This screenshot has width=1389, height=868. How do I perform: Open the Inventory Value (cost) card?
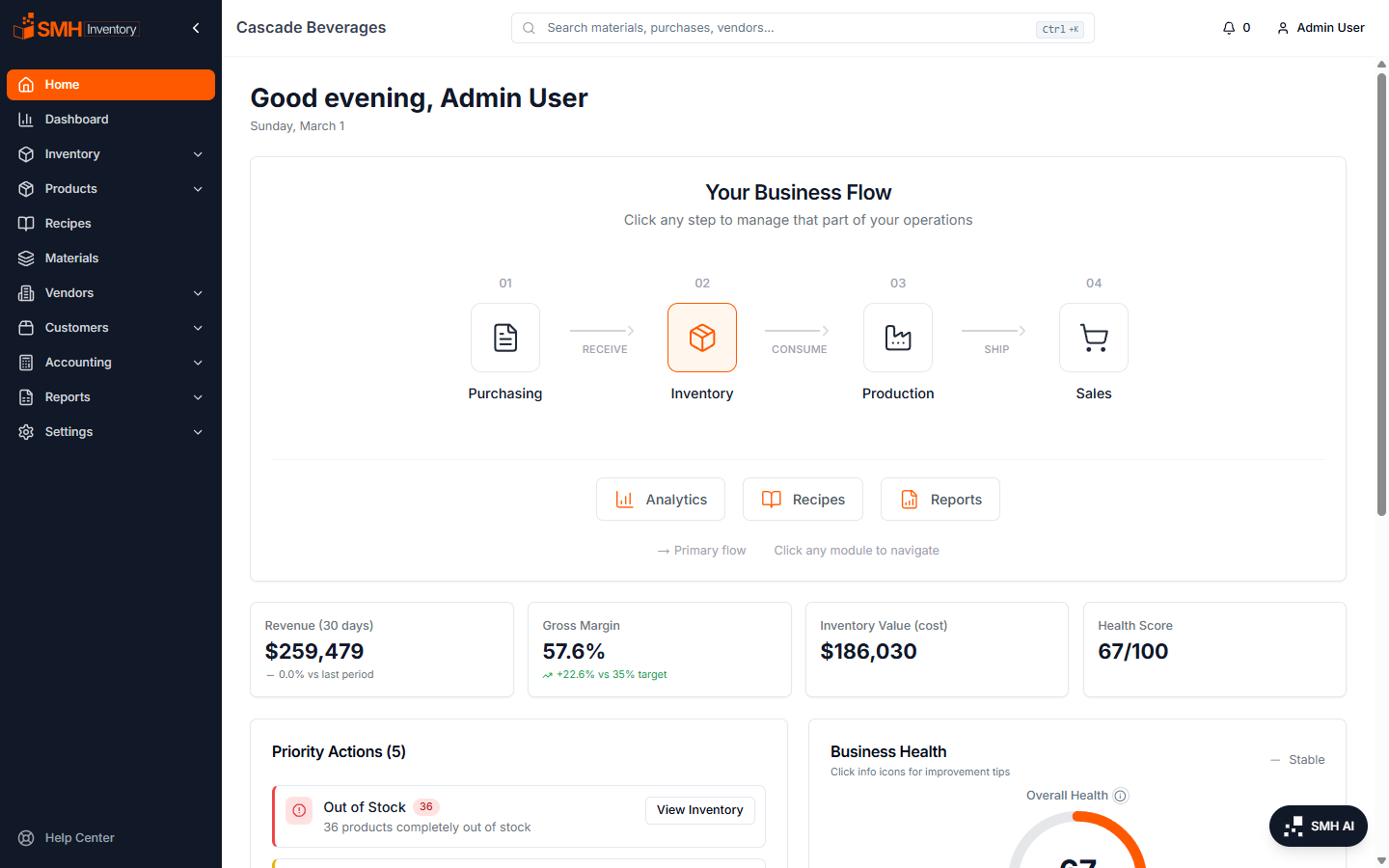click(937, 650)
